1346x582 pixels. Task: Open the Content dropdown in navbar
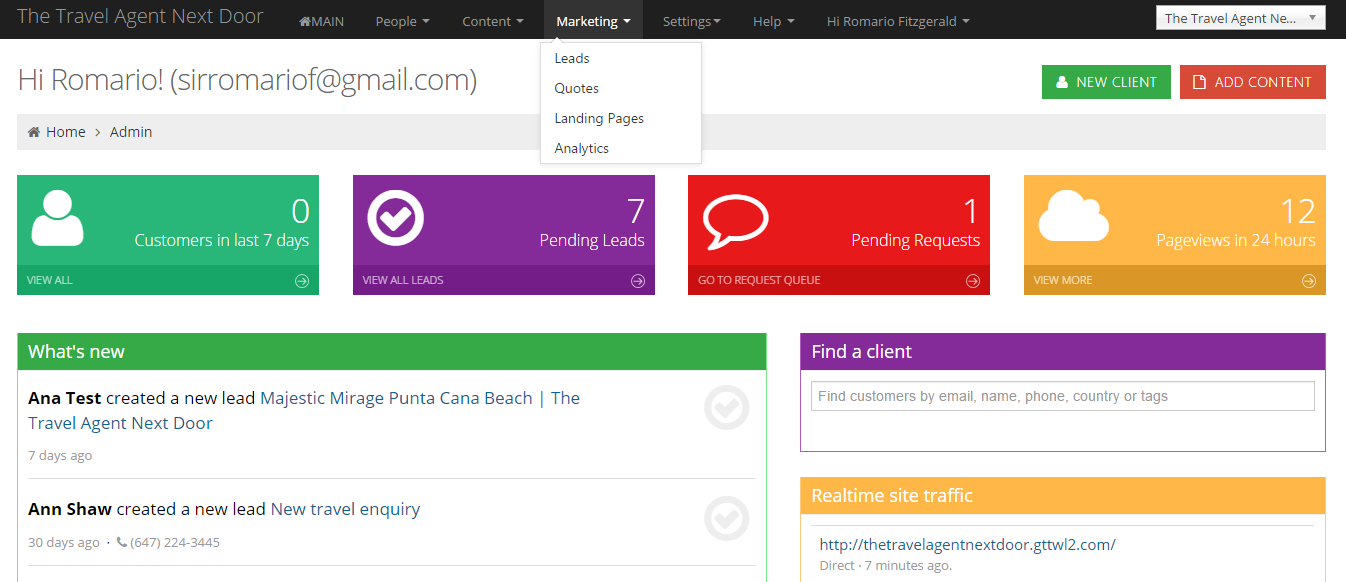(x=492, y=21)
